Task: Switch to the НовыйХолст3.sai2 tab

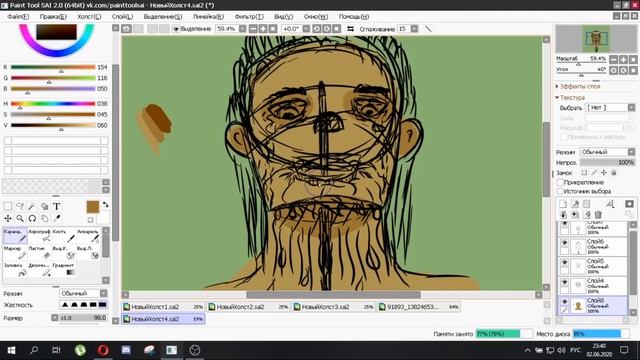Action: coord(333,307)
